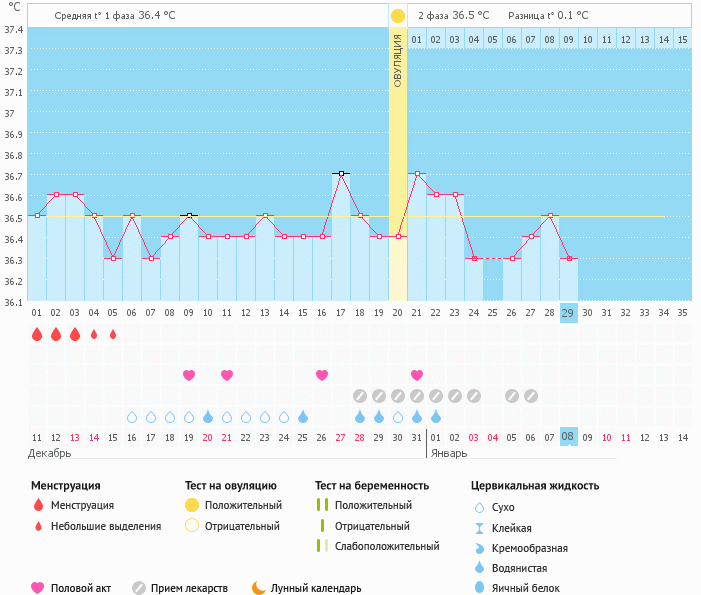Click the Яичный белок legend icon
This screenshot has width=701, height=595.
pos(482,588)
